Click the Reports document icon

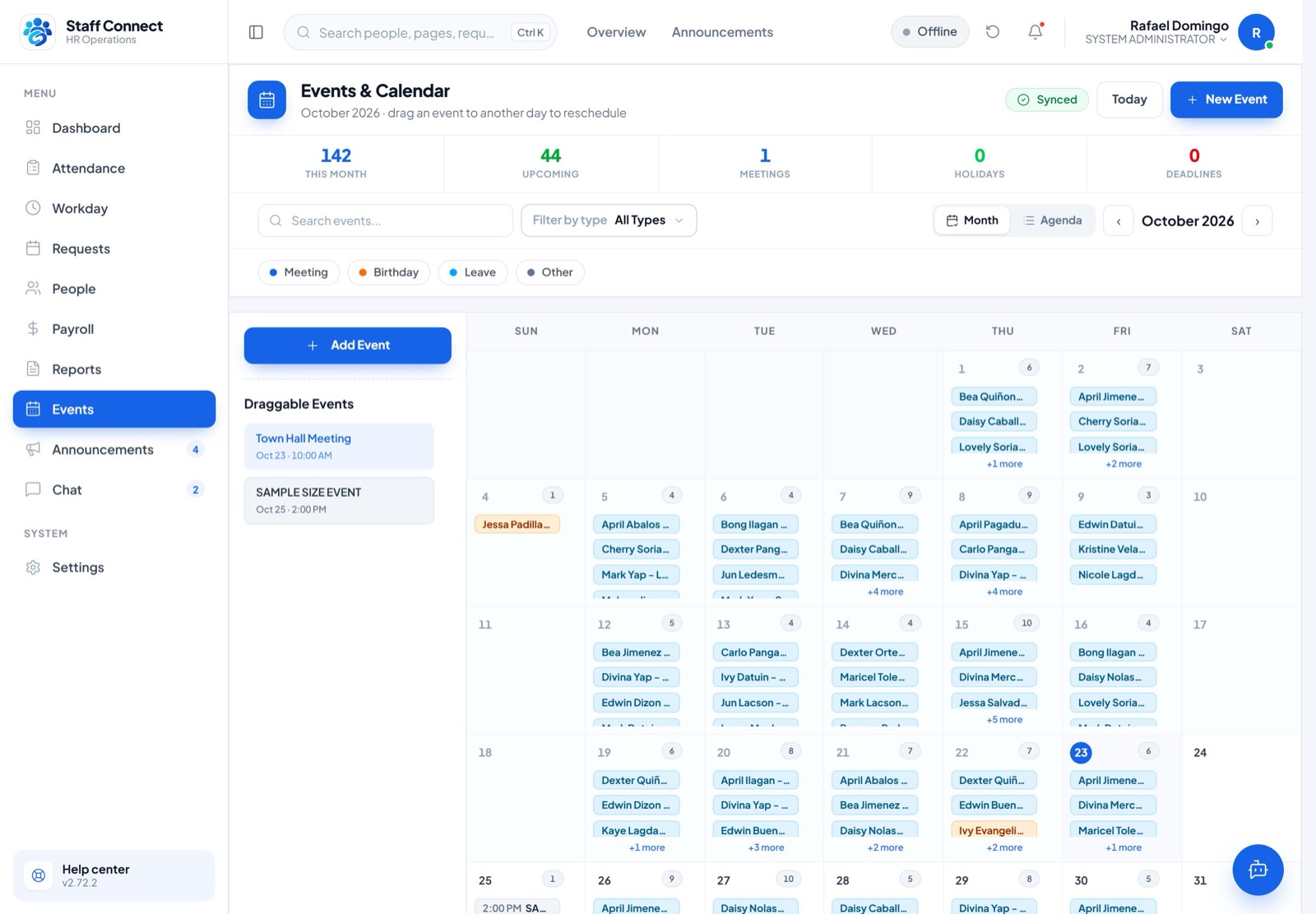coord(33,369)
